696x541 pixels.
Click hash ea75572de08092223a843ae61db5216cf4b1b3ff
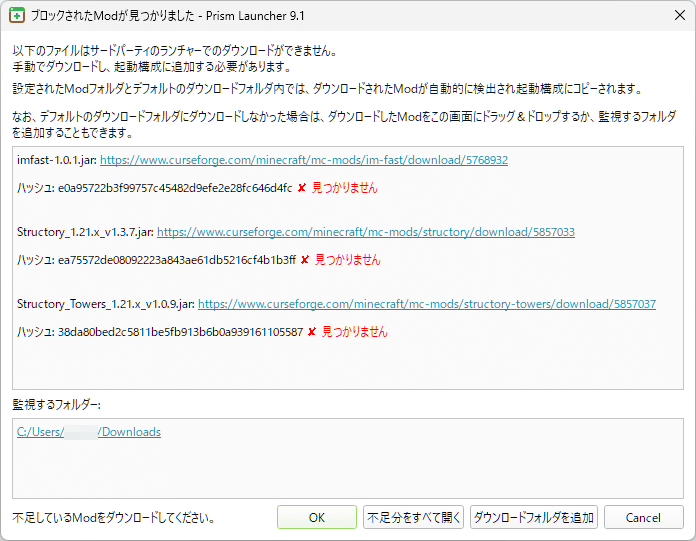(x=177, y=260)
